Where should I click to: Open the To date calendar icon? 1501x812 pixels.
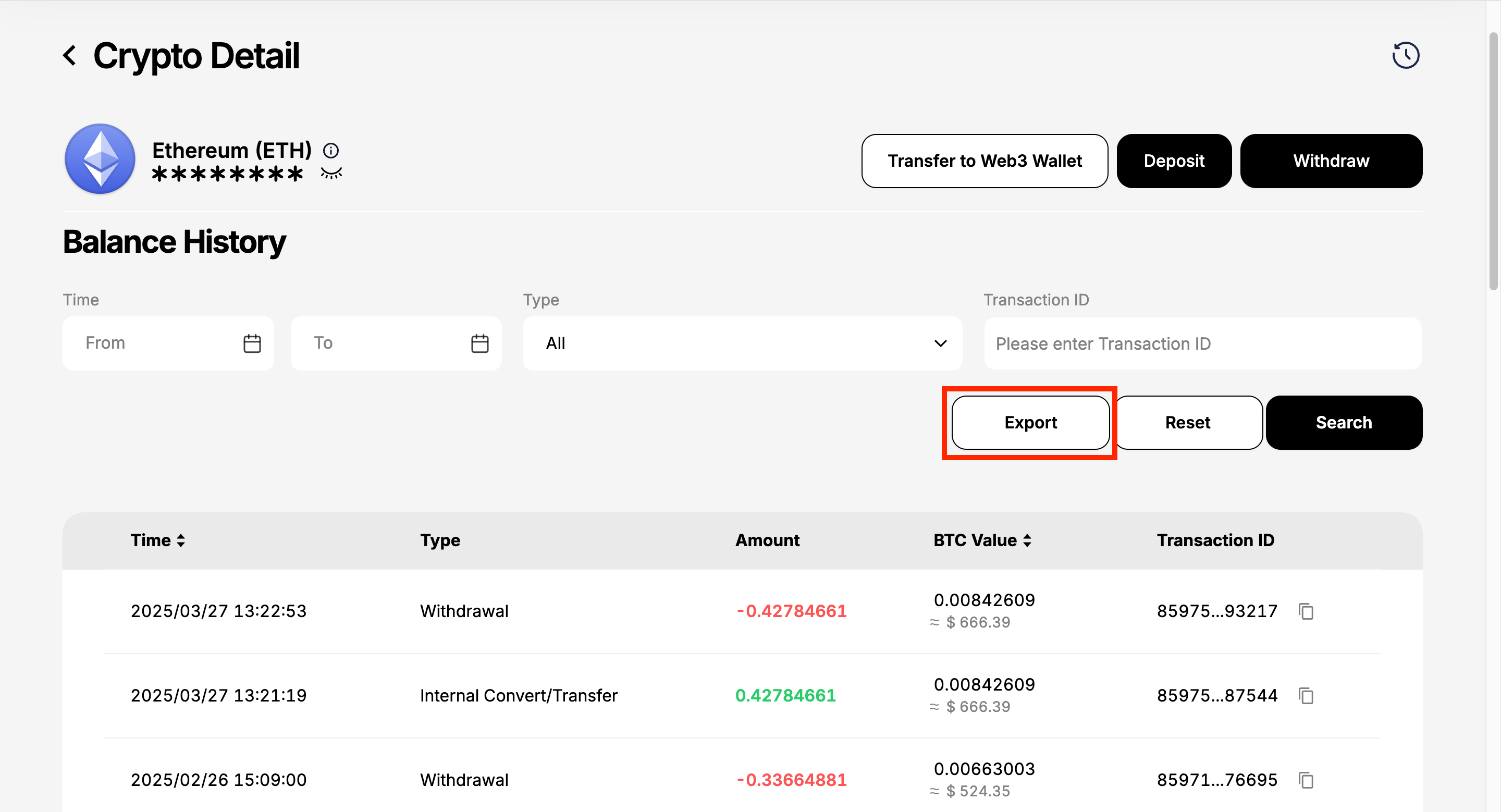[x=479, y=343]
